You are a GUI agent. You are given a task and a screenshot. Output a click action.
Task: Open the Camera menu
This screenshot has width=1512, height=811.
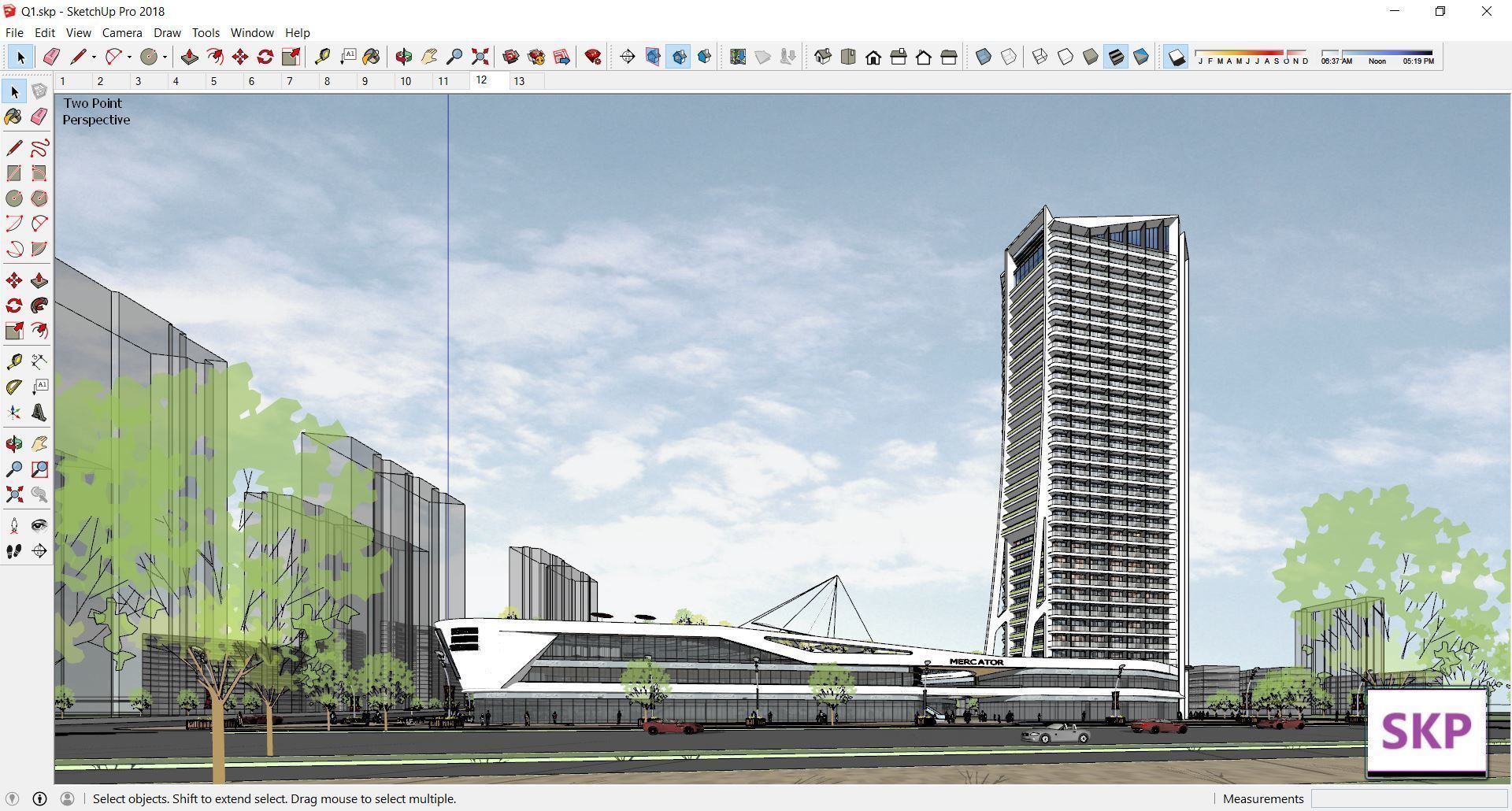[x=121, y=32]
